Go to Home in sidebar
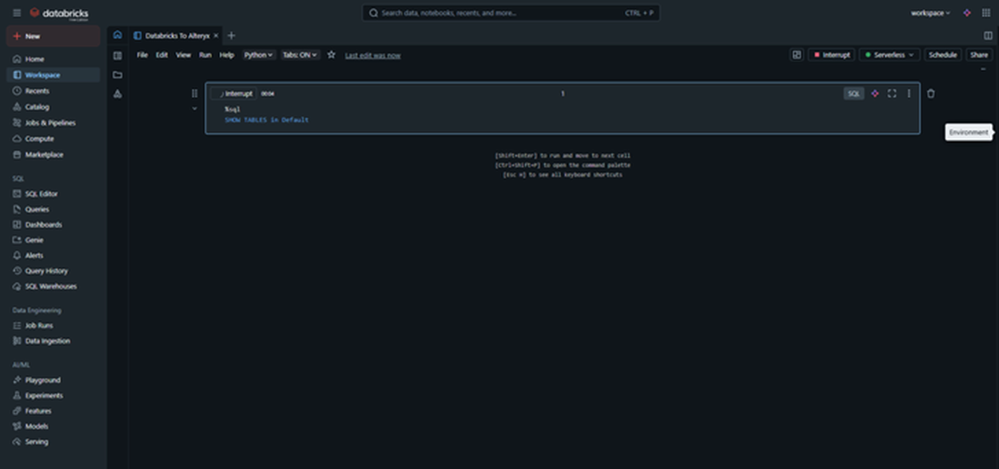999x469 pixels. pyautogui.click(x=54, y=59)
